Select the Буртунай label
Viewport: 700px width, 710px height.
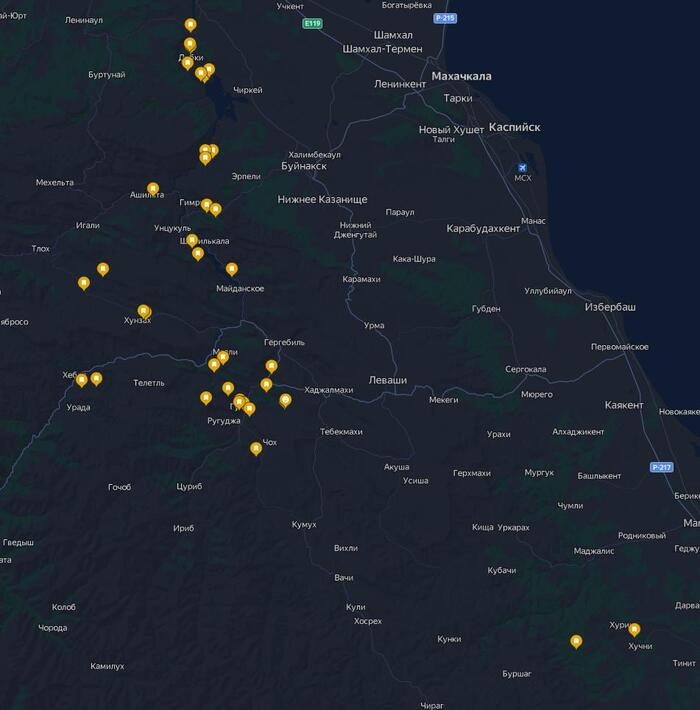click(107, 75)
